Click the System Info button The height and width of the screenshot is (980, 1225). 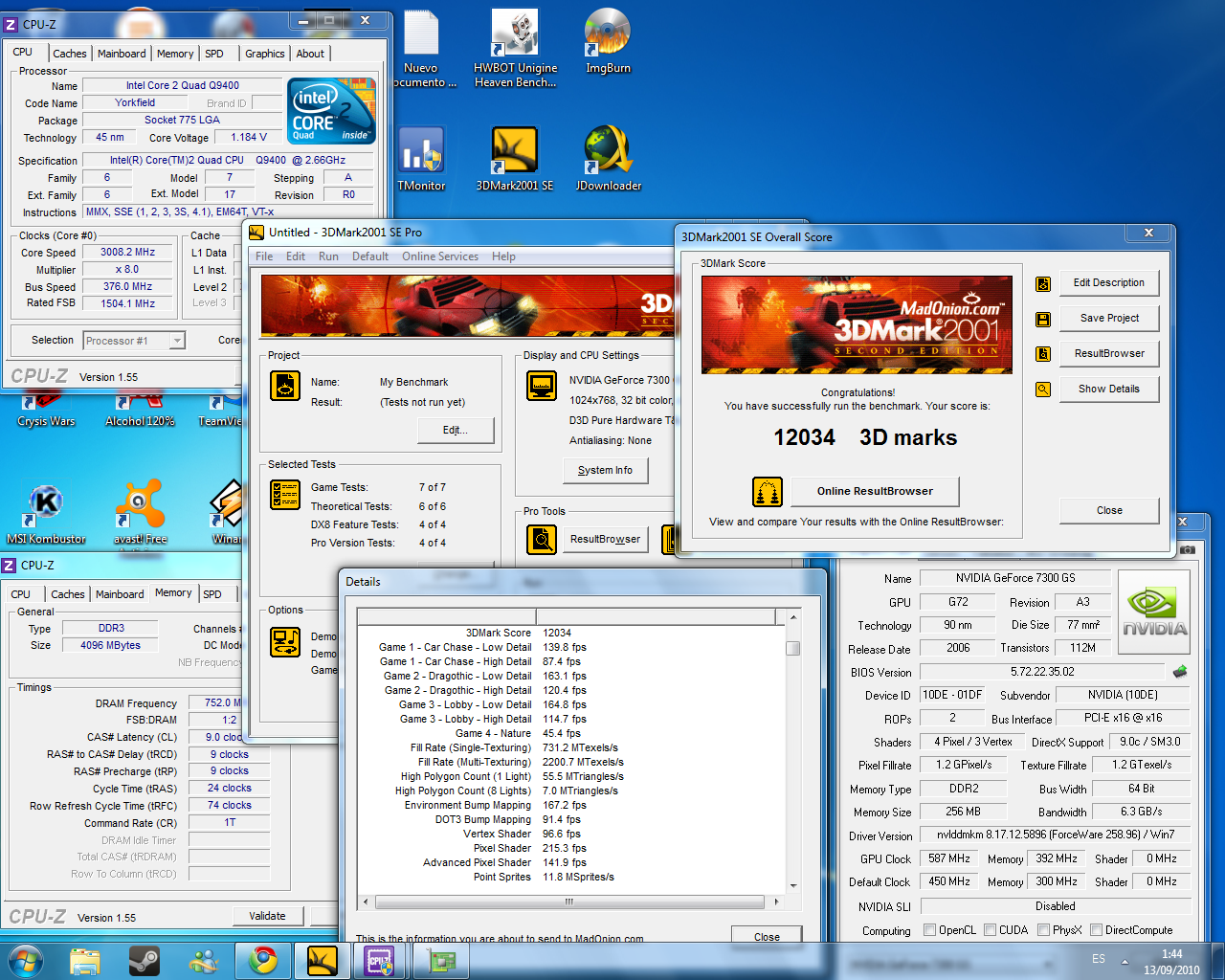605,471
